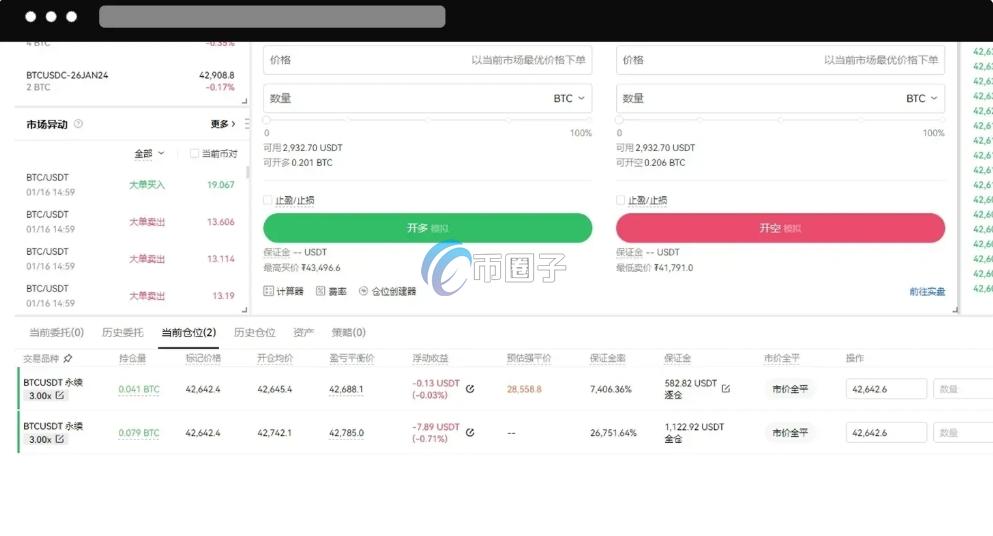The image size is (993, 536).
Task: Switch to the 历史委托 tab
Action: click(x=122, y=333)
